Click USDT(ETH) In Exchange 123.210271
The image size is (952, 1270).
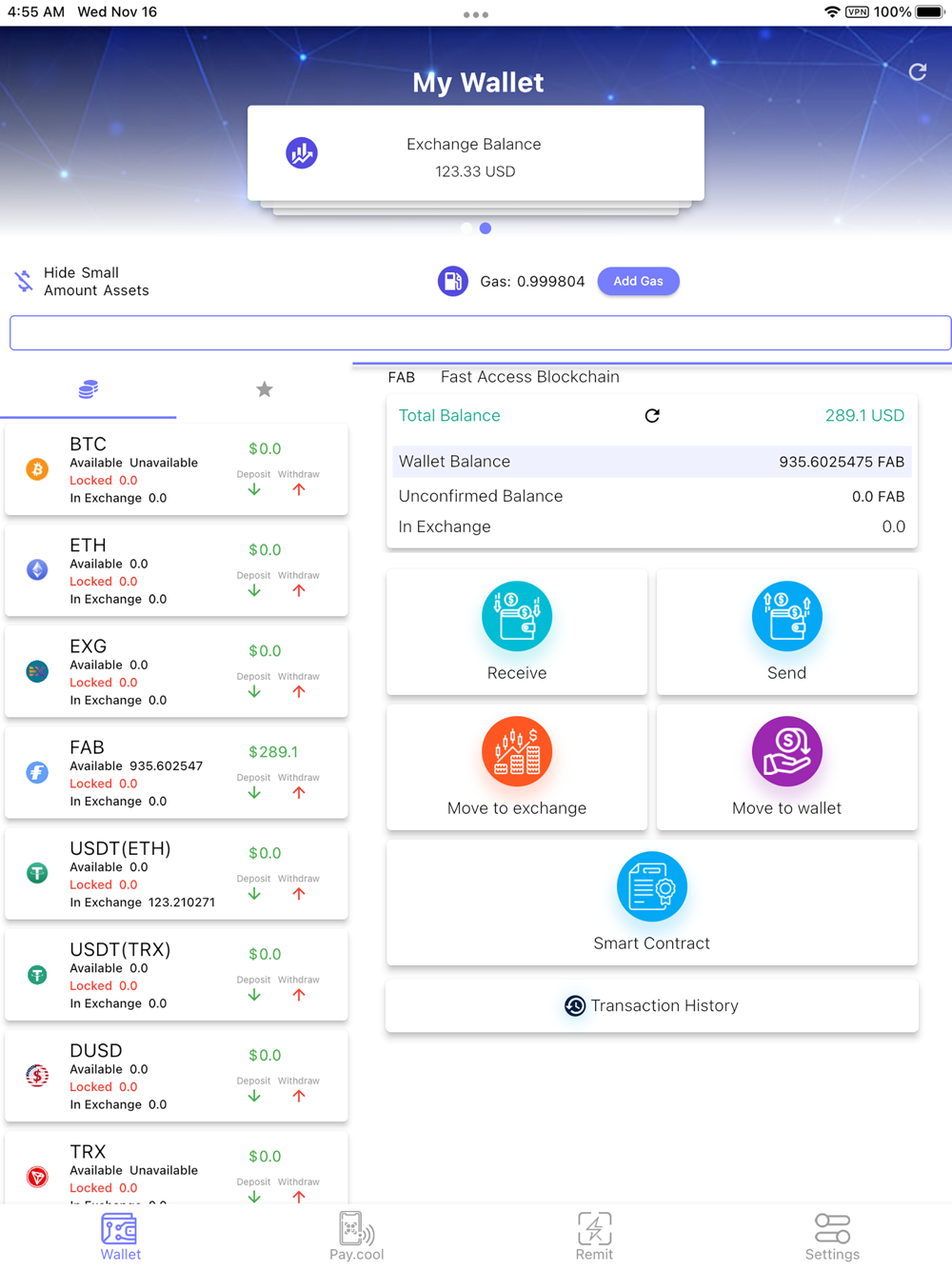click(x=143, y=903)
